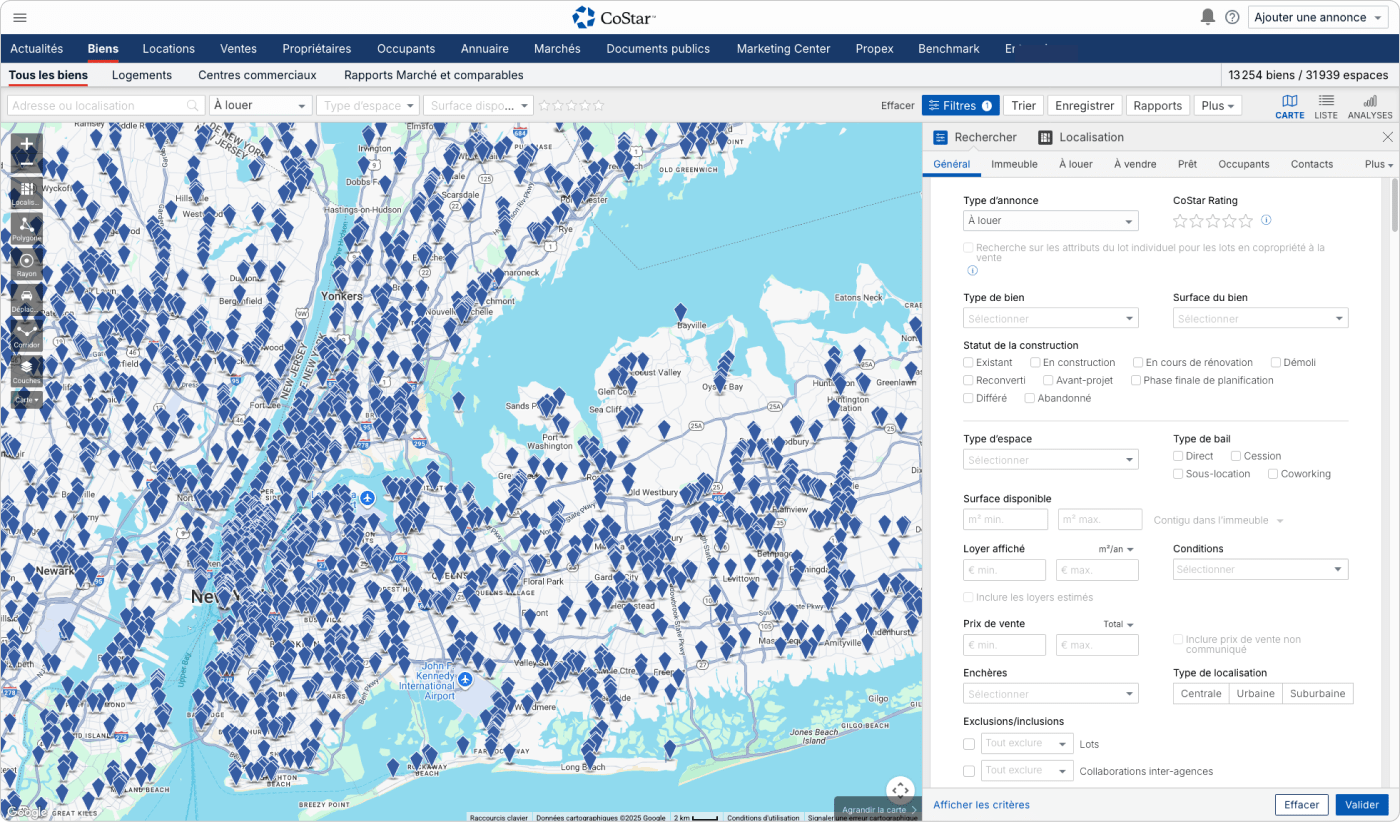Open the hamburger main menu
1400x822 pixels.
pos(20,17)
